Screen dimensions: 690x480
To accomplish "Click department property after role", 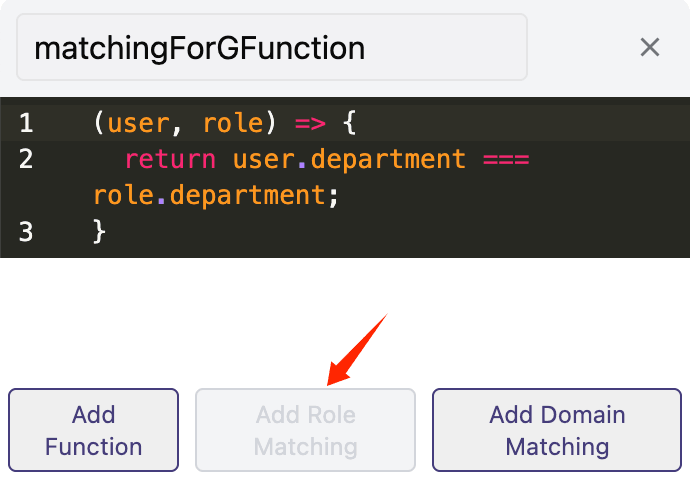I will pyautogui.click(x=246, y=196).
